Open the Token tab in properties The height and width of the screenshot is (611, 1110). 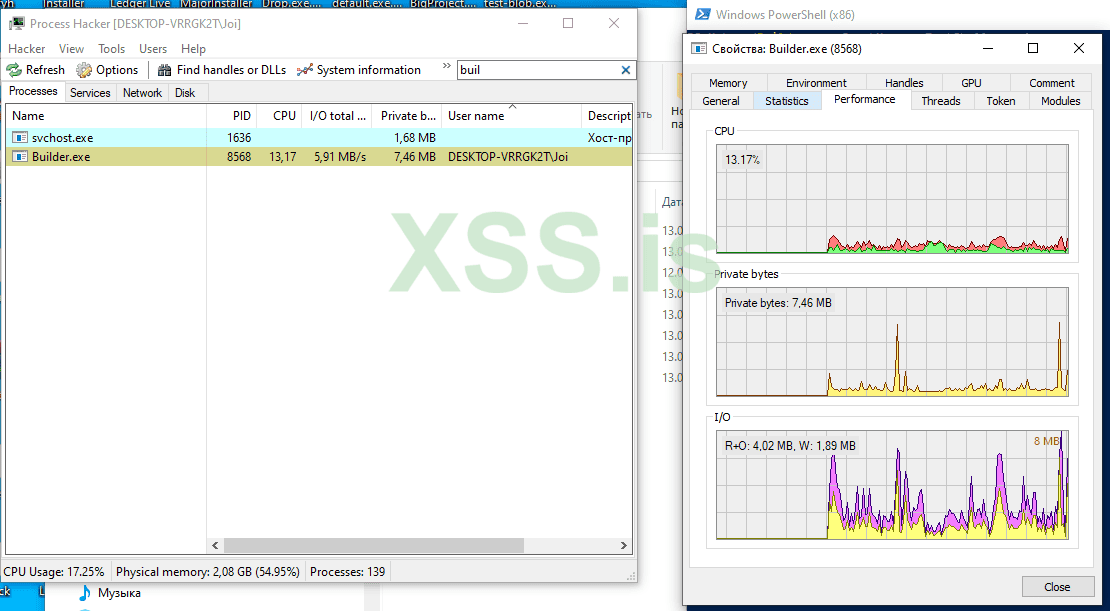(1001, 101)
